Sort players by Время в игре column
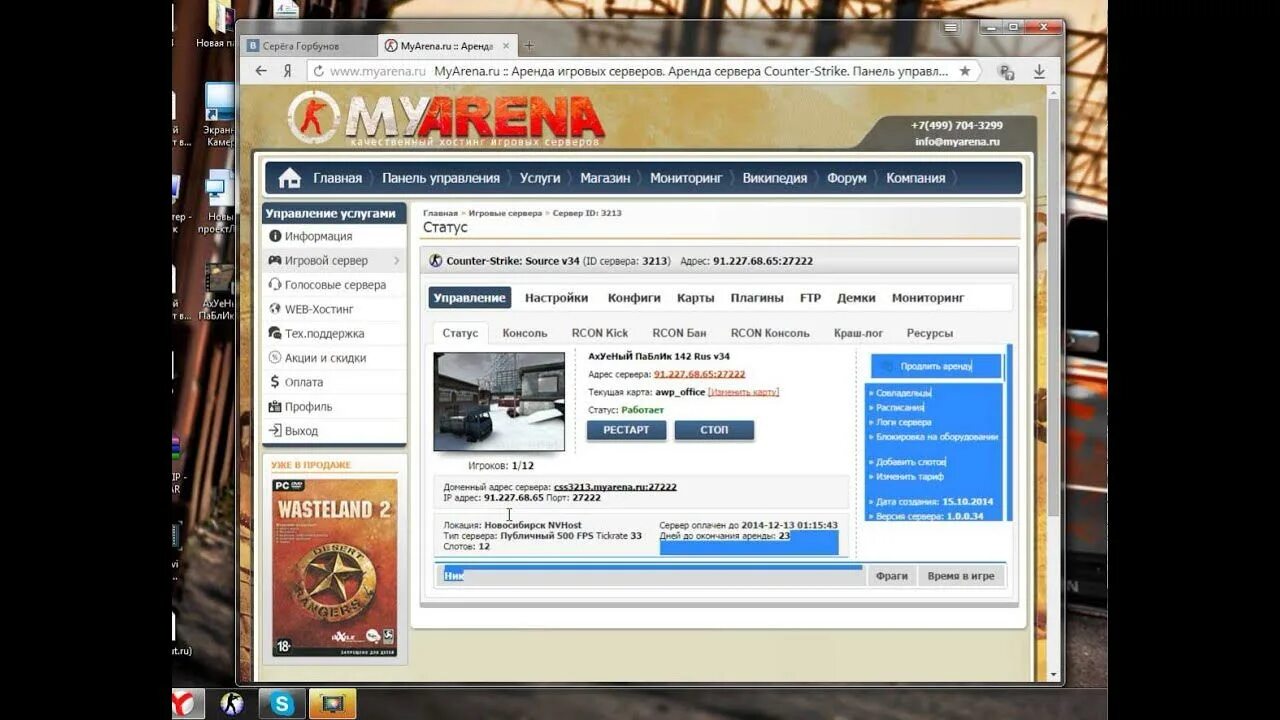1280x720 pixels. pyautogui.click(x=961, y=576)
